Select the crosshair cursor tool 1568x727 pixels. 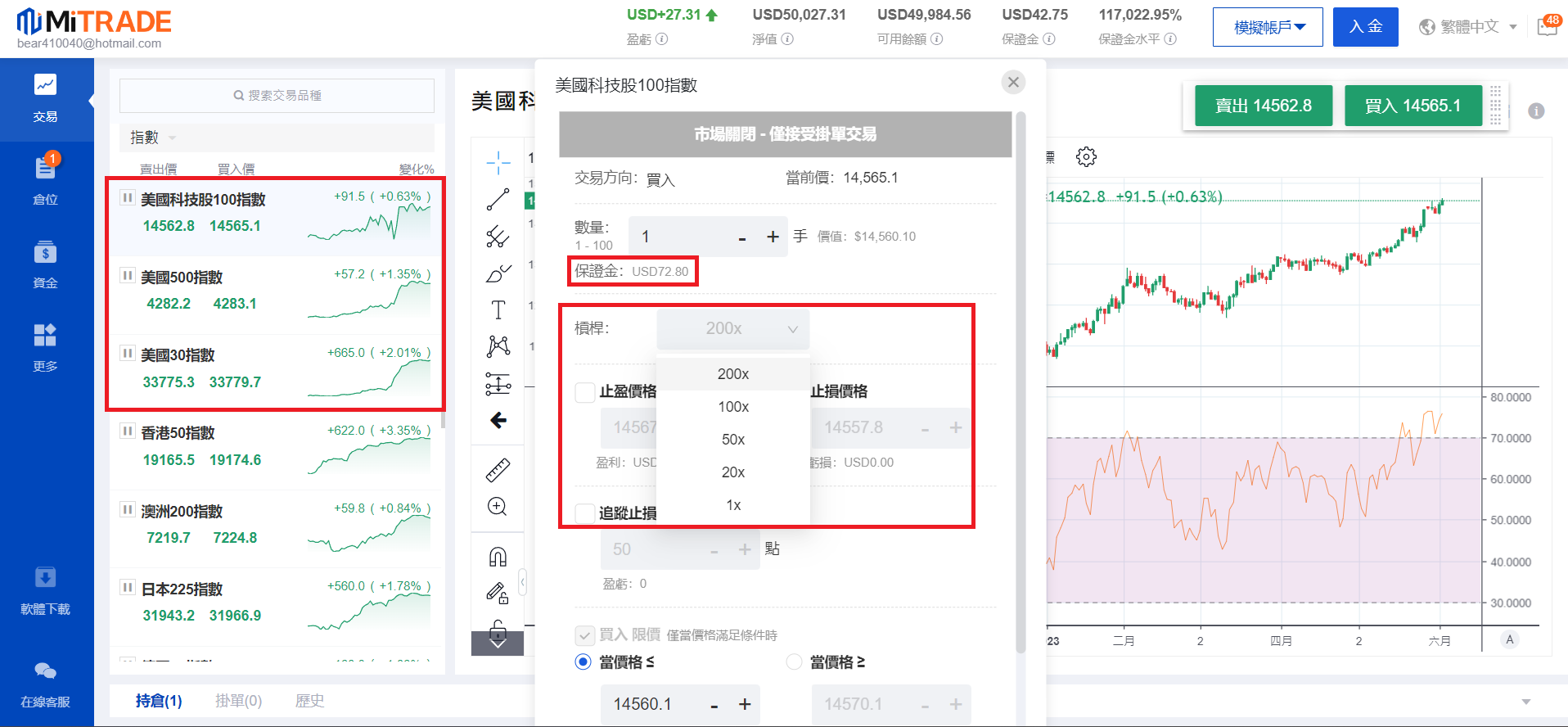[498, 162]
